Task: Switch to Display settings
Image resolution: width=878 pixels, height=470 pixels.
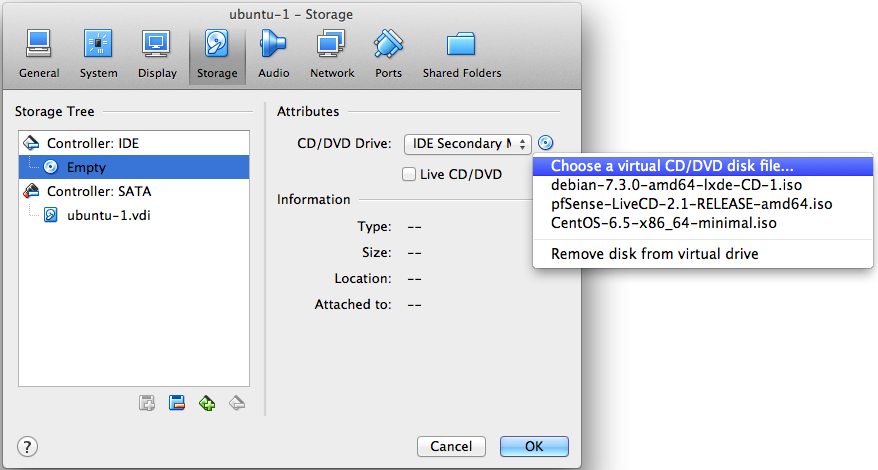Action: pos(157,54)
